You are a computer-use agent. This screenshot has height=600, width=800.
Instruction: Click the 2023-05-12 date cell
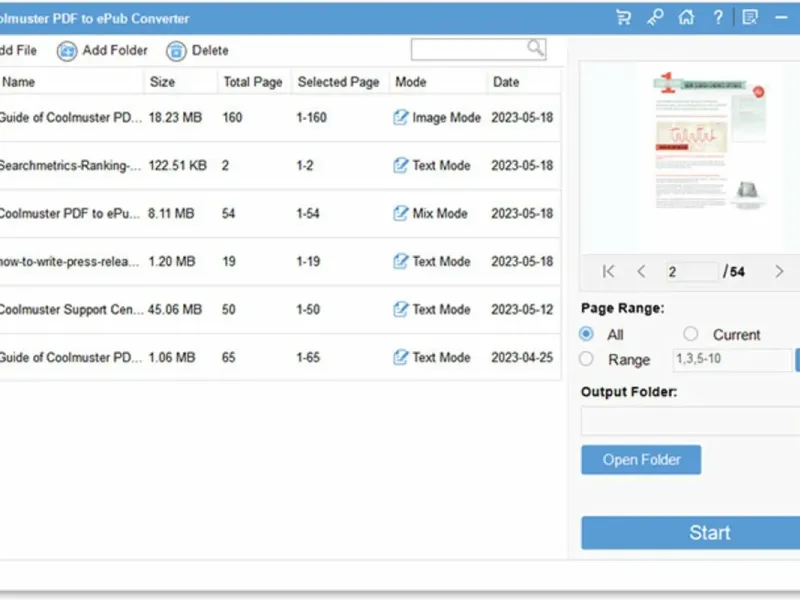522,309
